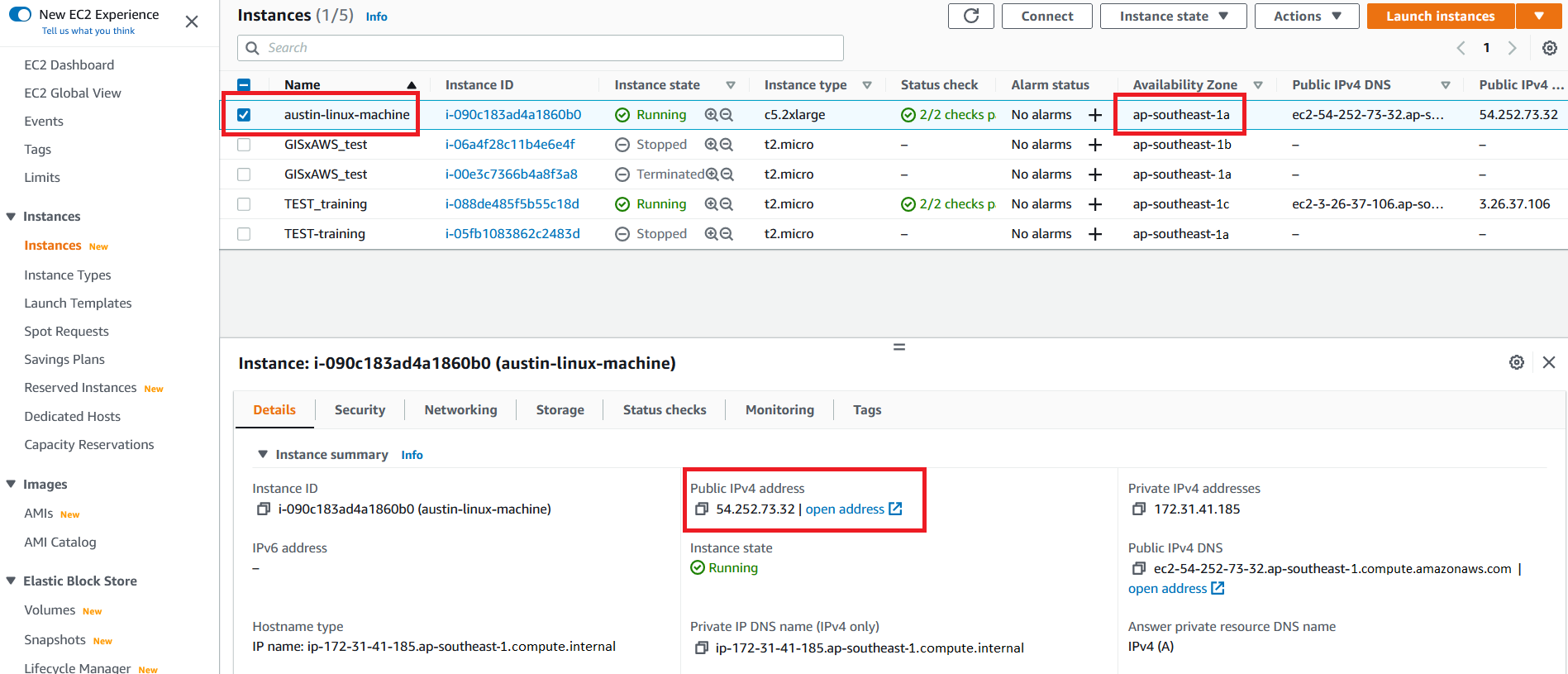Viewport: 1568px width, 674px height.
Task: Collapse Instance summary section
Action: [x=263, y=454]
